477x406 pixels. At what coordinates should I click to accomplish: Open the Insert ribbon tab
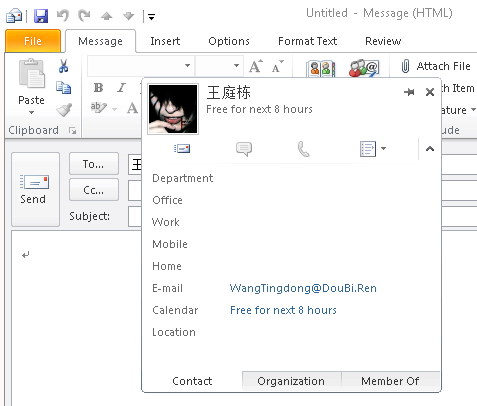click(165, 41)
